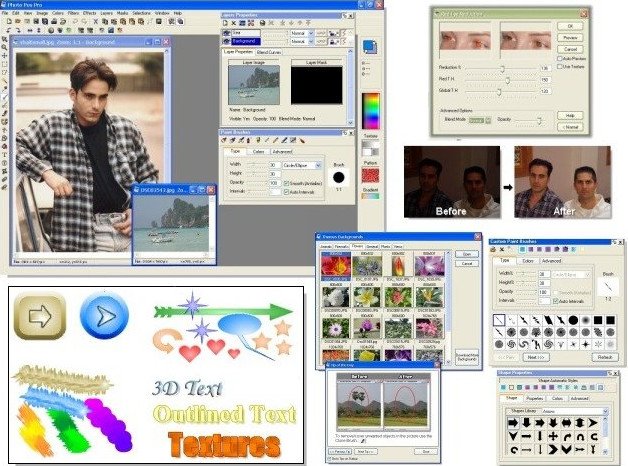The height and width of the screenshot is (466, 628).
Task: Switch to Blend Curves tab
Action: click(269, 52)
